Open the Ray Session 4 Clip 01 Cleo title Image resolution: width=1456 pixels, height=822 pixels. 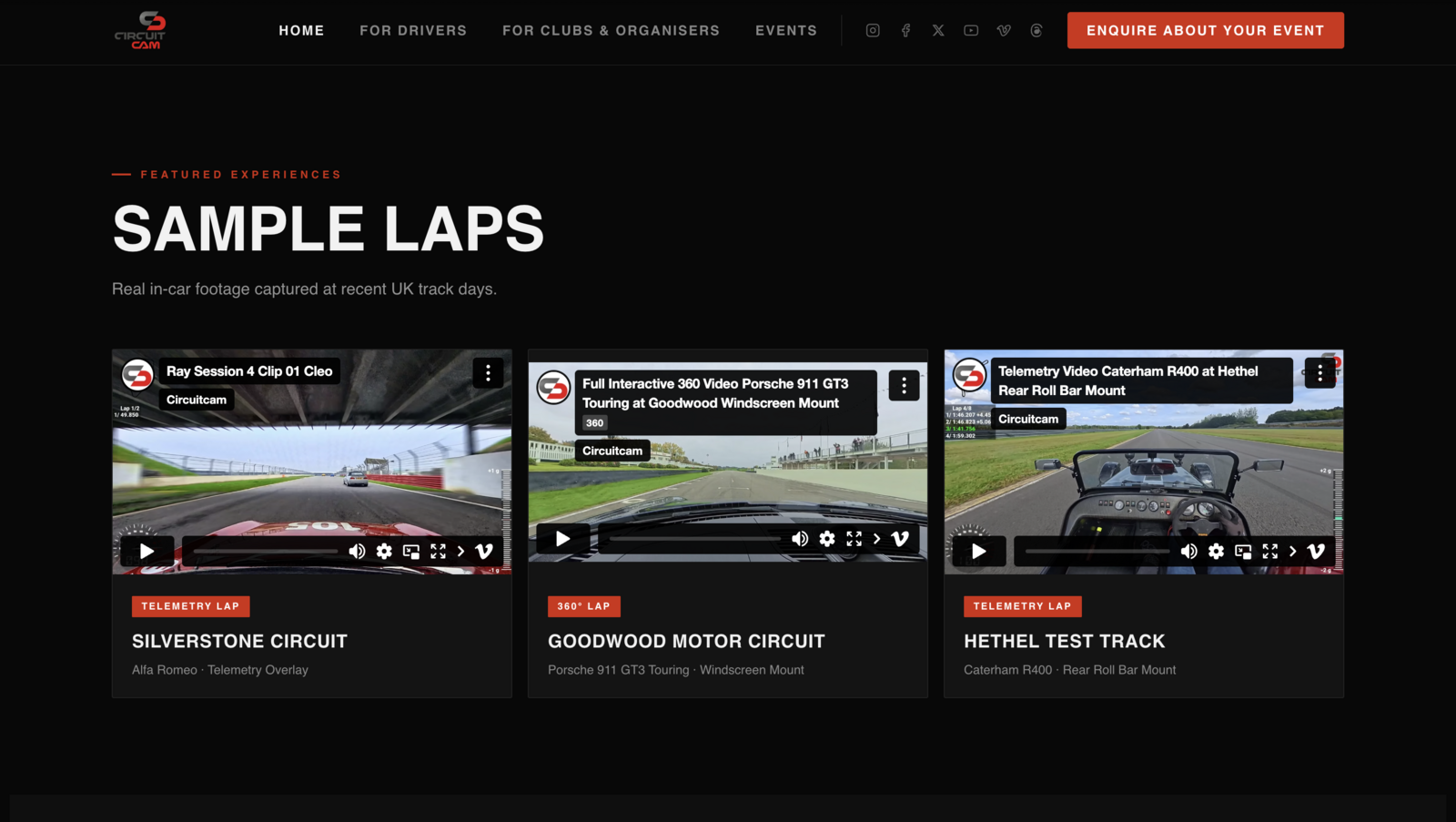[249, 371]
